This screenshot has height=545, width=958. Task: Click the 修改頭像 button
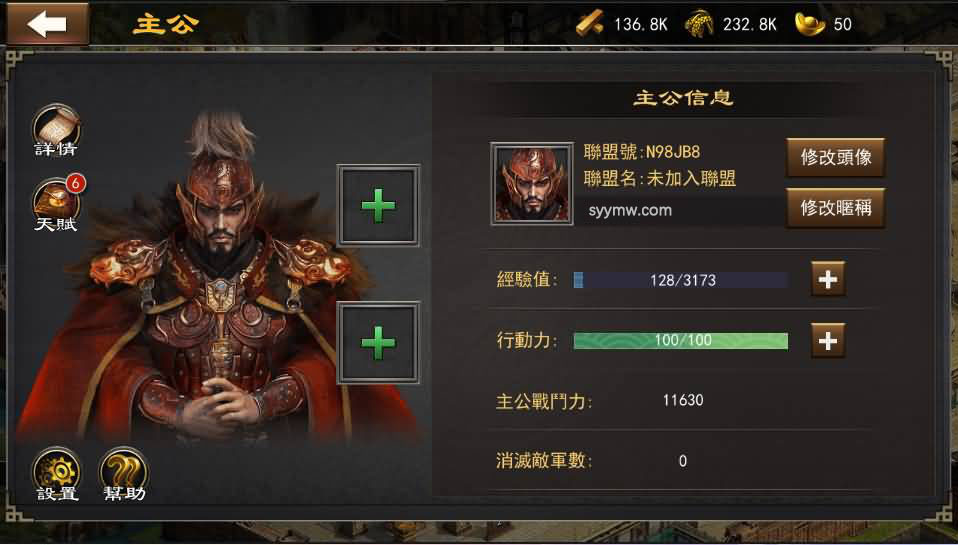[835, 158]
